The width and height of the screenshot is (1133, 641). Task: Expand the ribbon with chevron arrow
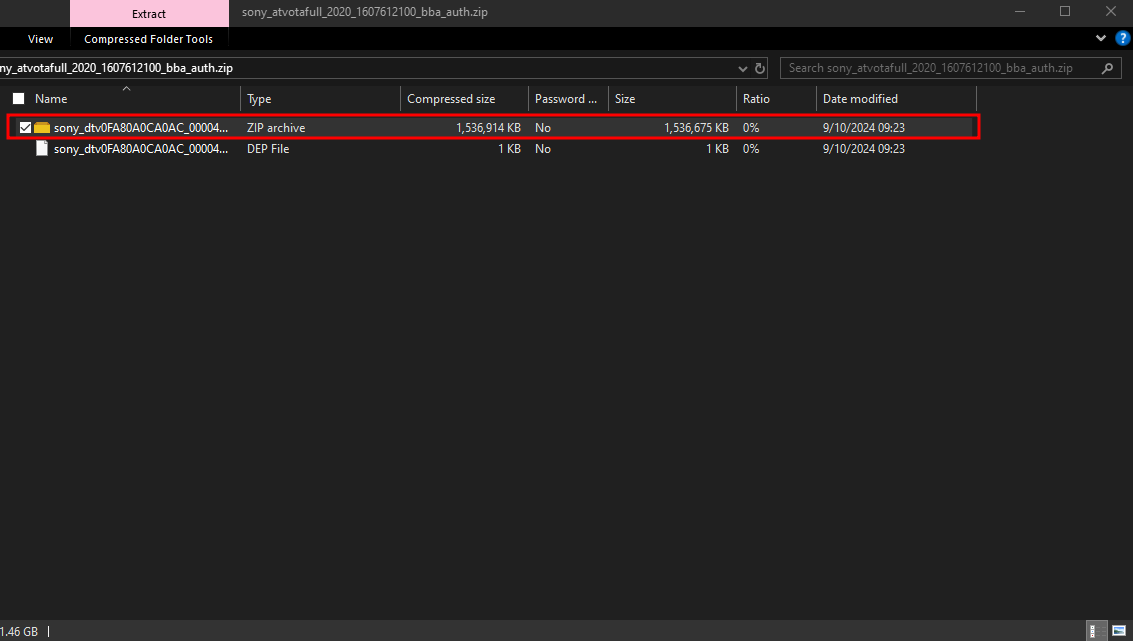coord(1100,38)
